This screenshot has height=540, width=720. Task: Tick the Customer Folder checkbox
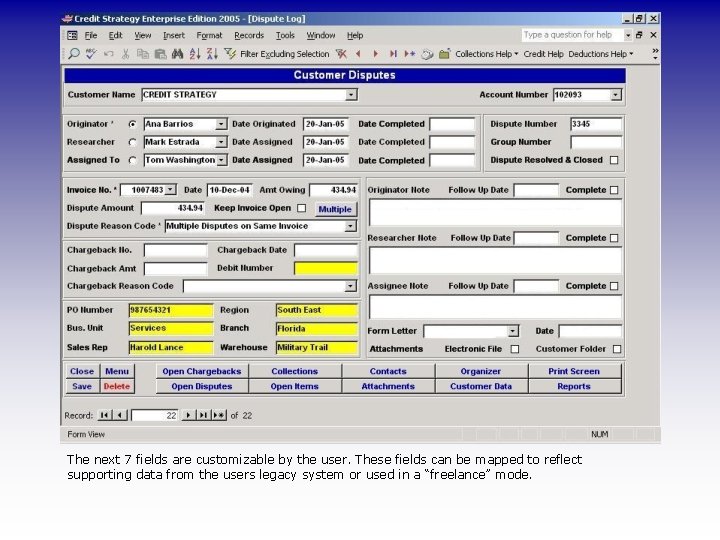tap(617, 349)
